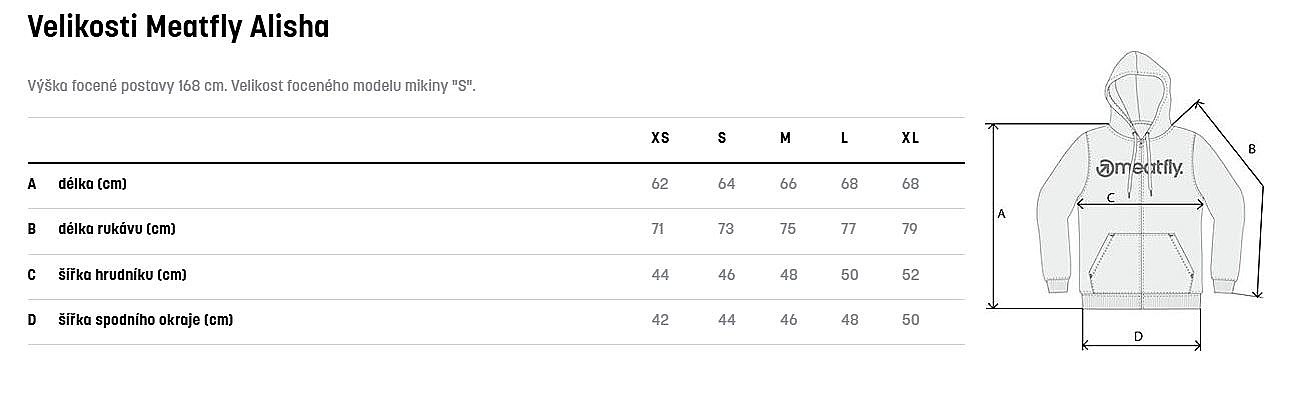This screenshot has height=397, width=1289.
Task: Select the S size column header
Action: [722, 138]
